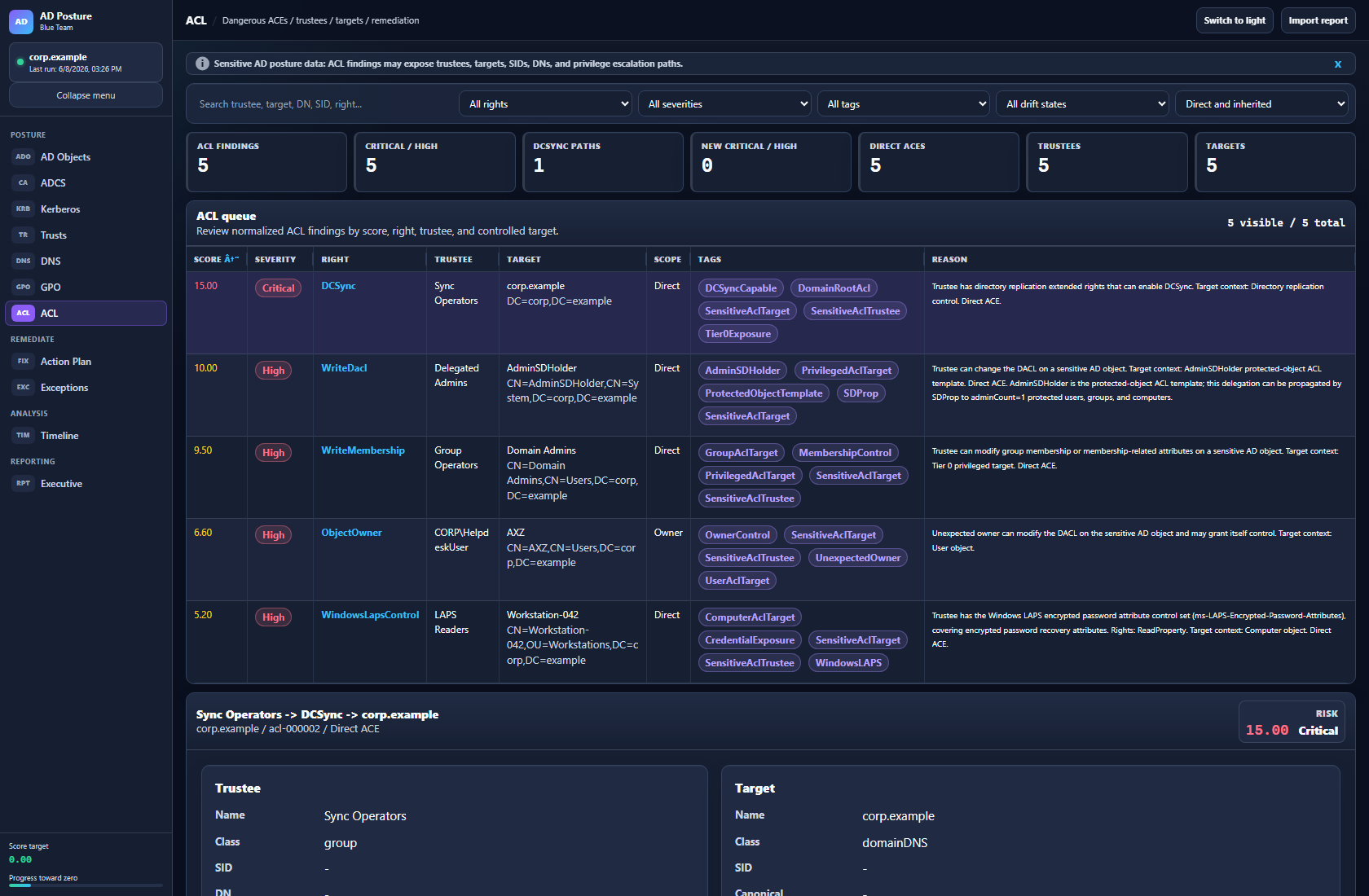Click the New Critical / High card
The image size is (1369, 896).
click(x=771, y=162)
